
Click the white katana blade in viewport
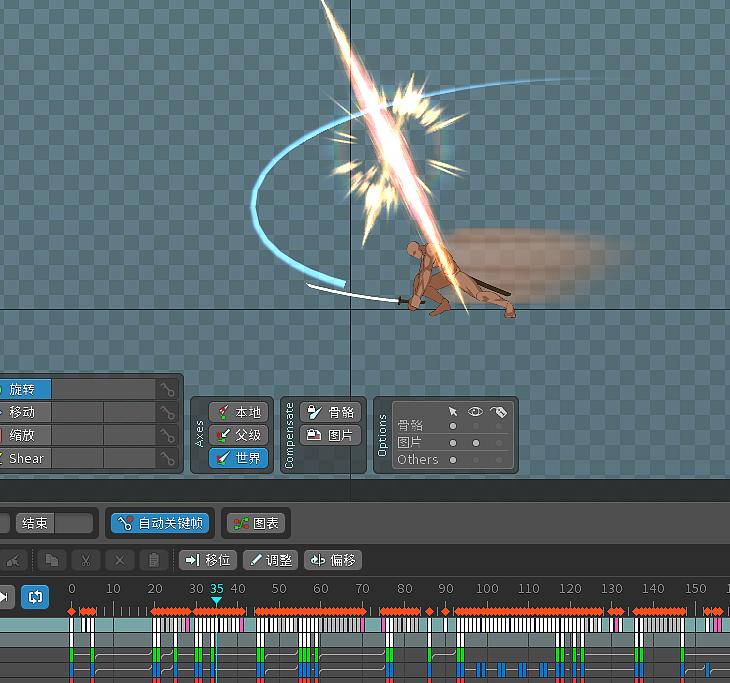pyautogui.click(x=354, y=294)
